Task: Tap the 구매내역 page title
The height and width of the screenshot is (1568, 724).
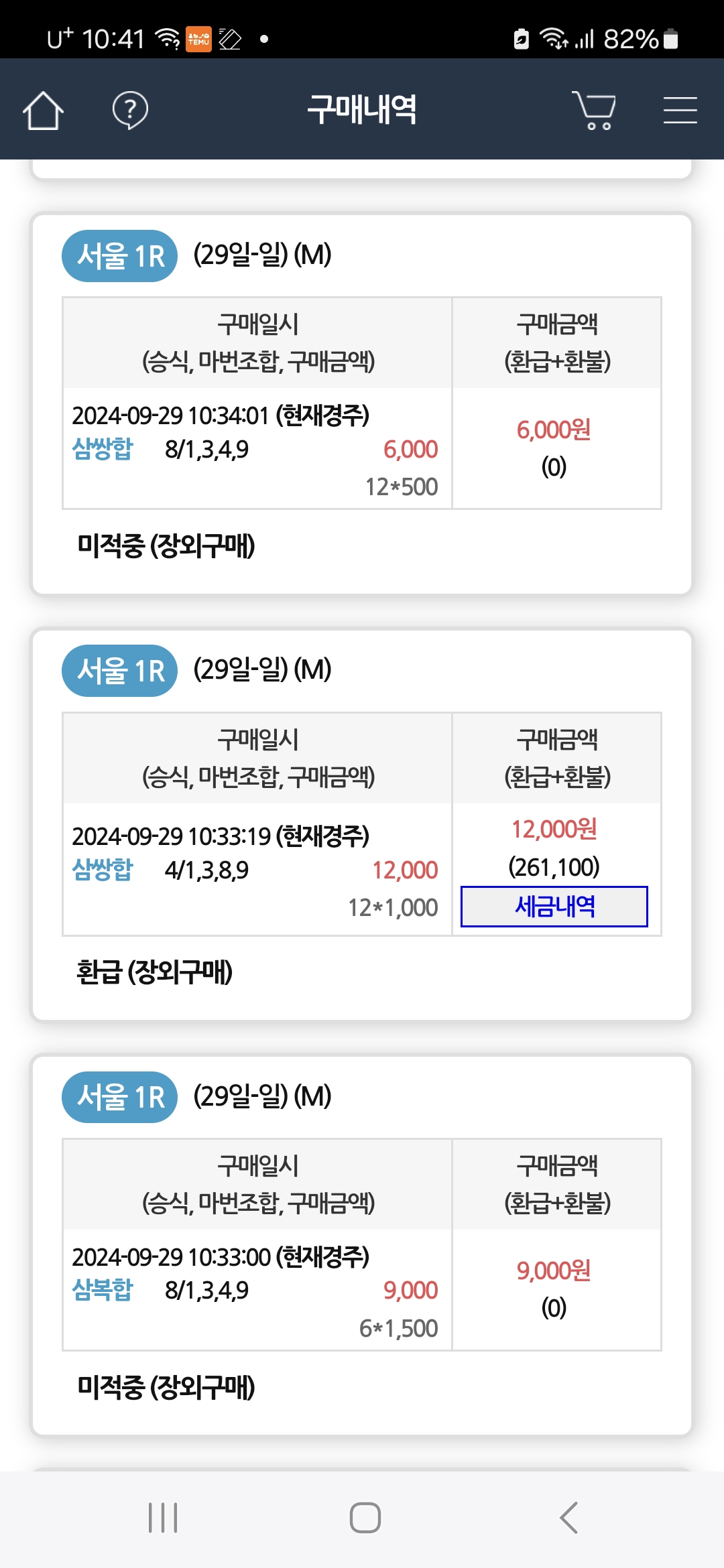Action: [x=362, y=109]
